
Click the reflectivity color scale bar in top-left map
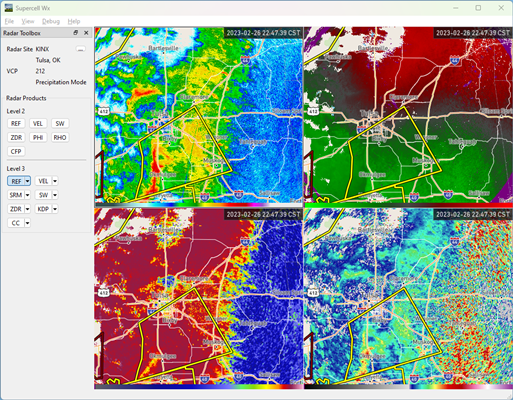(x=198, y=205)
